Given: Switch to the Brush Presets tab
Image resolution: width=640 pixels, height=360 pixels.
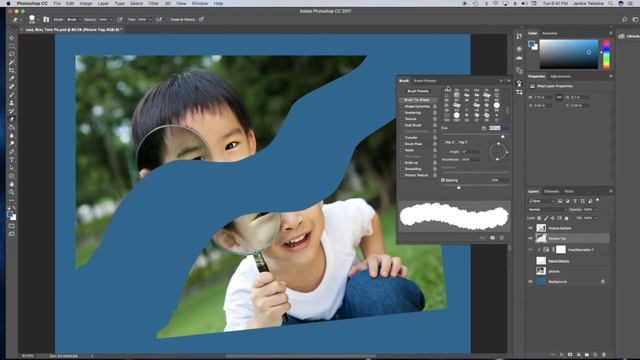Looking at the screenshot, I should click(x=424, y=81).
